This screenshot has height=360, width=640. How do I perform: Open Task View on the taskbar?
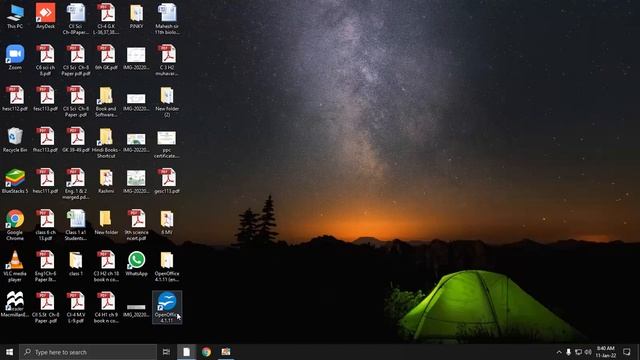pyautogui.click(x=166, y=352)
